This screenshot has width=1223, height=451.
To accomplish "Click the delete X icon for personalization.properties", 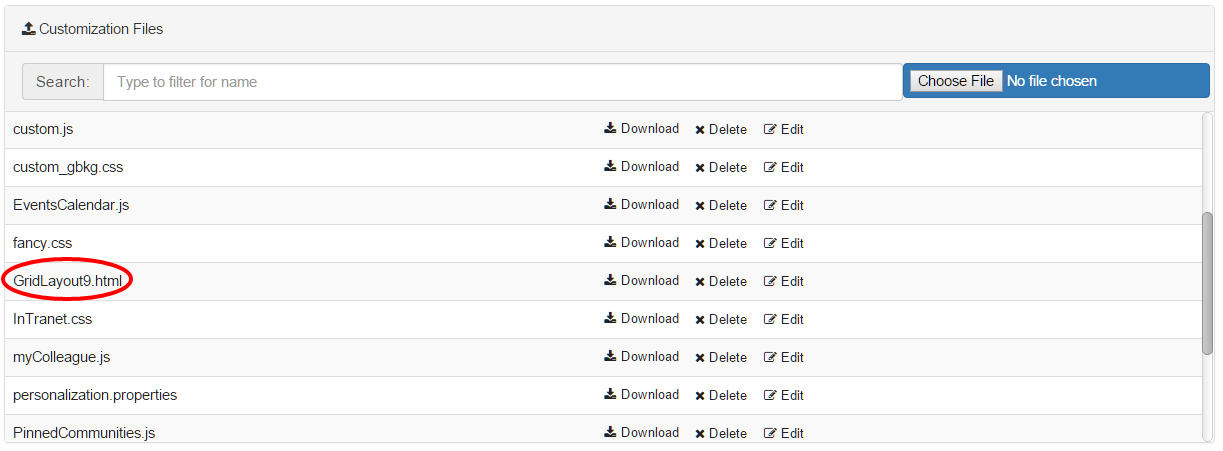I will click(x=700, y=396).
